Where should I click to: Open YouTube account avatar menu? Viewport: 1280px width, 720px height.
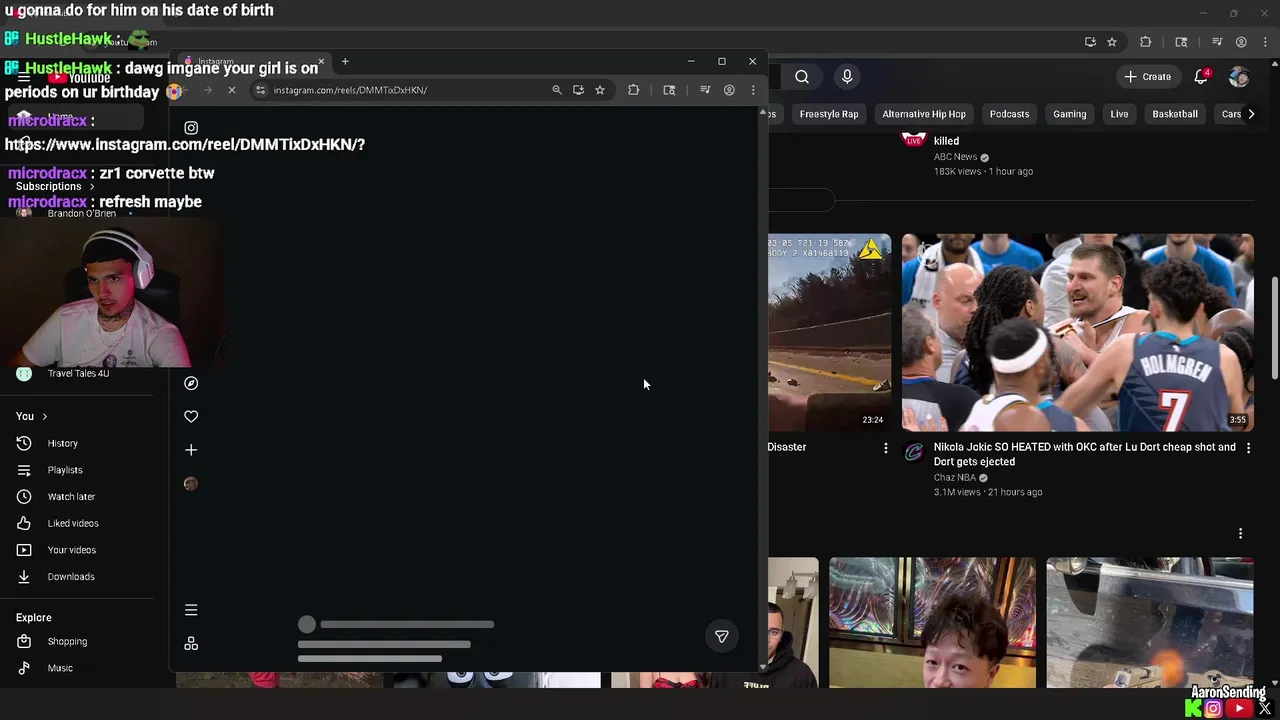(x=1239, y=77)
